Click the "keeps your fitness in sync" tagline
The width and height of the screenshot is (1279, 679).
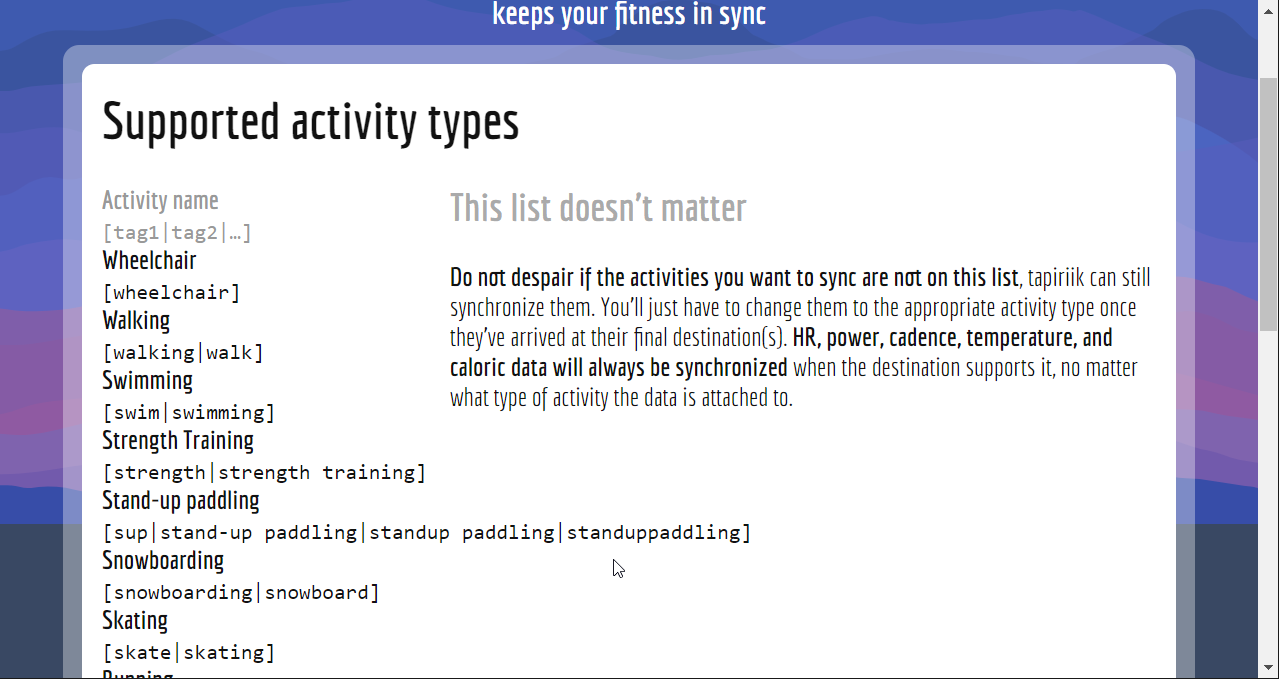tap(629, 15)
